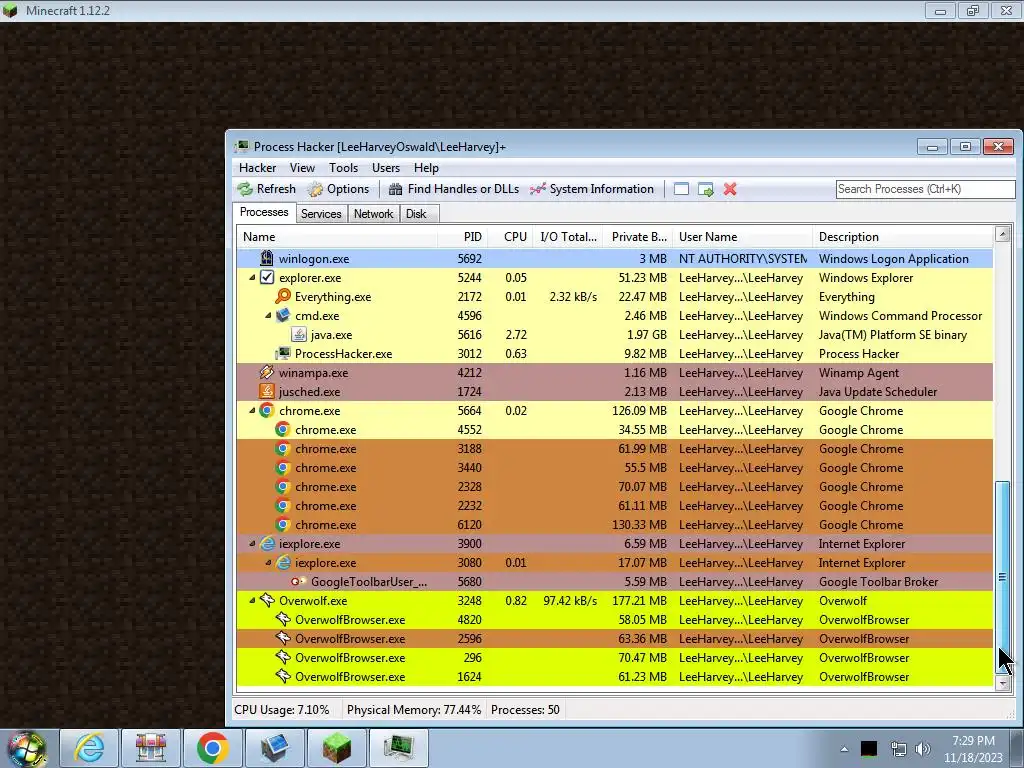Screen dimensions: 1024x768
Task: Click the jusched.exe Java icon
Action: pyautogui.click(x=266, y=391)
